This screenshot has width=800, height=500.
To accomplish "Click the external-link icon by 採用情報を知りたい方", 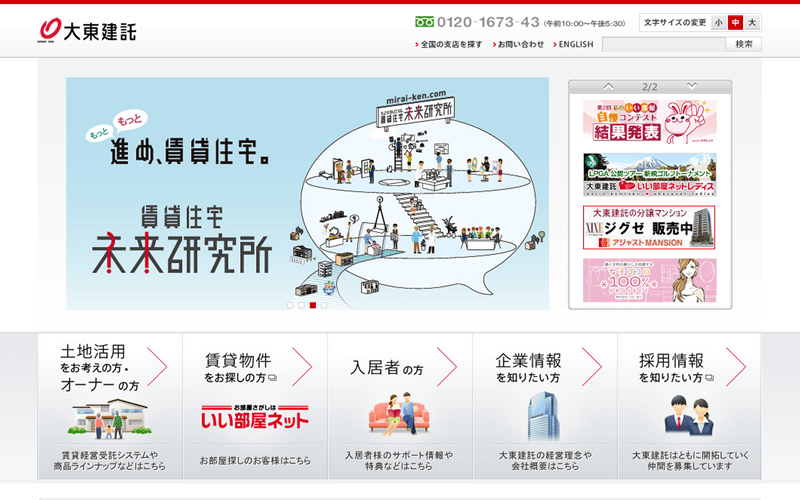I will (709, 378).
